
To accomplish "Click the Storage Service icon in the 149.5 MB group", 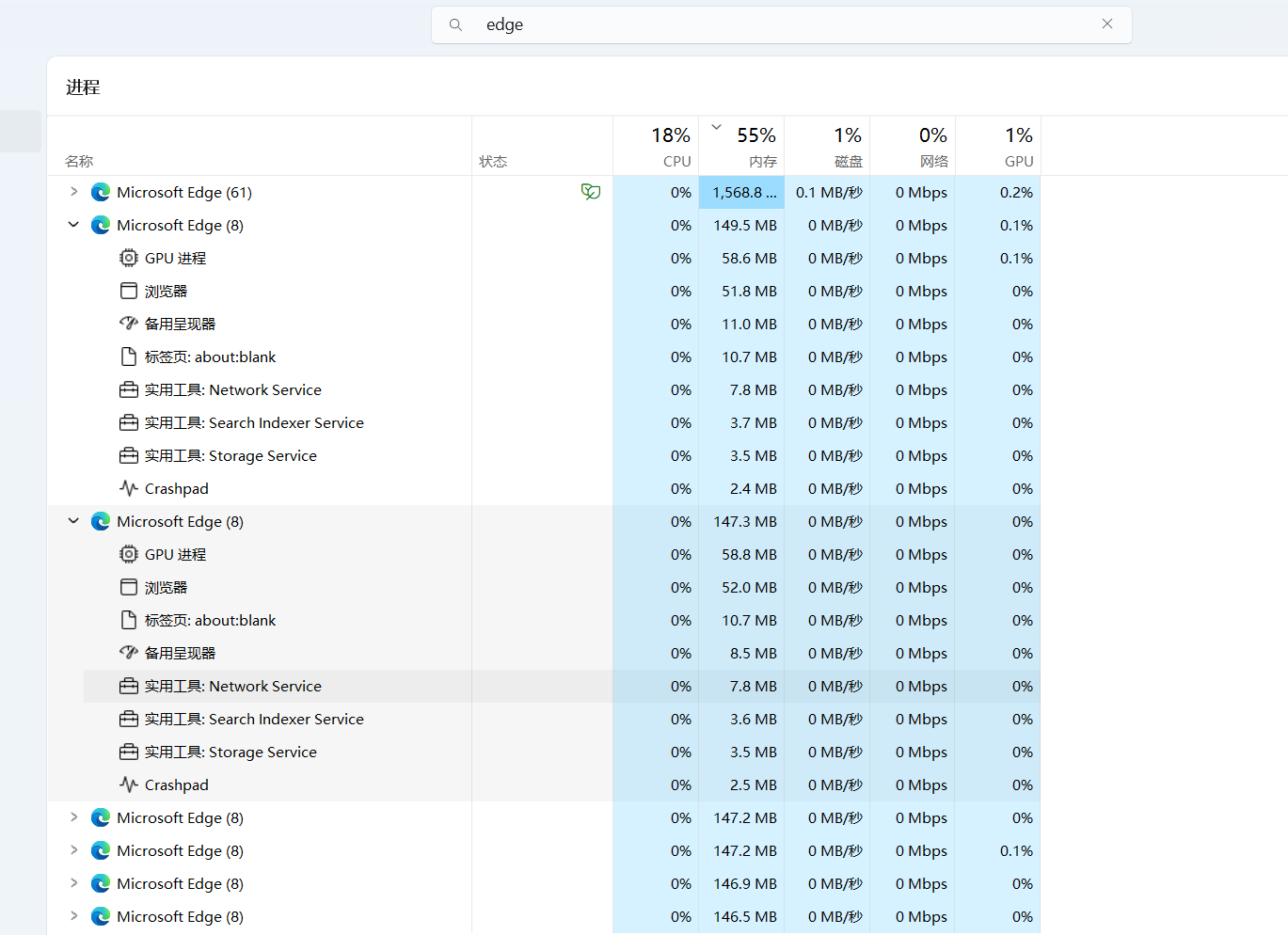I will pos(129,455).
